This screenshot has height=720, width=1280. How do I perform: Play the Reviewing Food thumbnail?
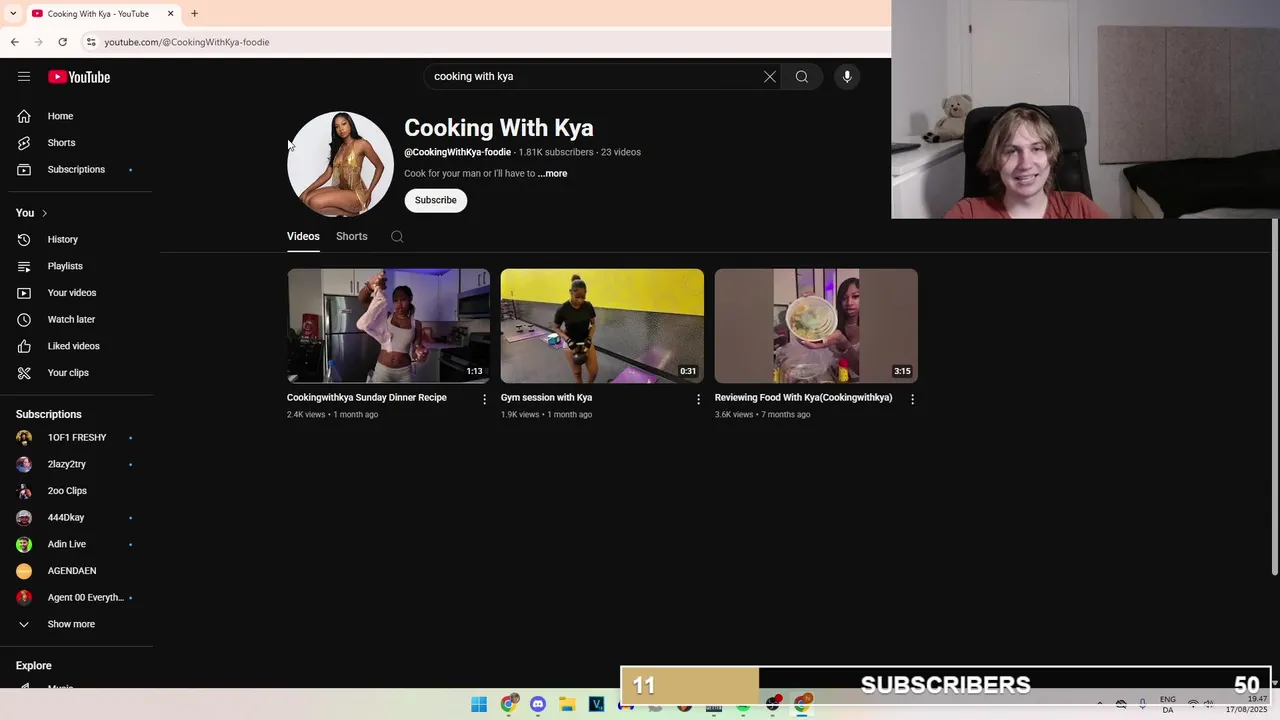pos(816,325)
